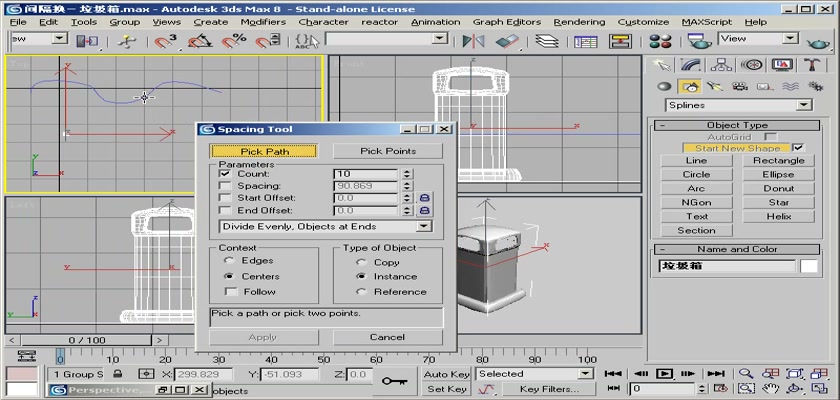Image resolution: width=840 pixels, height=400 pixels.
Task: Open the Curve Editor icon
Action: coord(586,41)
